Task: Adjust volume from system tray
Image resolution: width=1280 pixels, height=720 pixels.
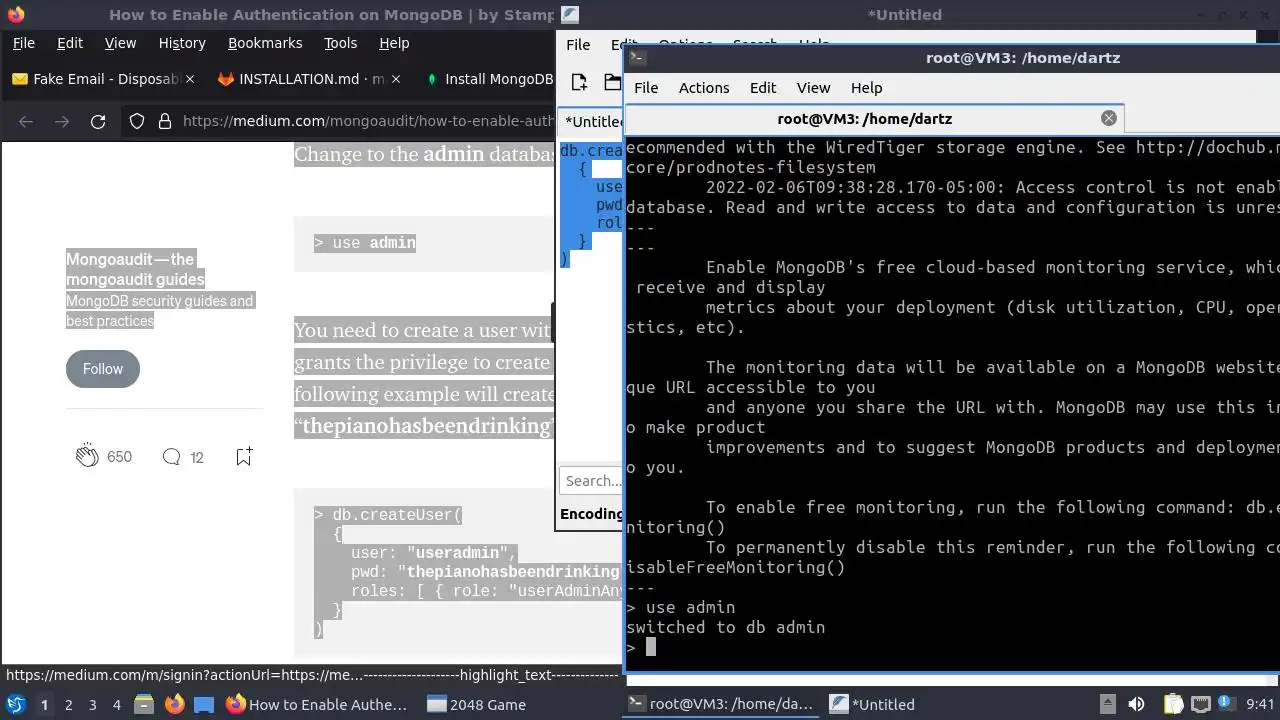Action: click(x=1136, y=704)
